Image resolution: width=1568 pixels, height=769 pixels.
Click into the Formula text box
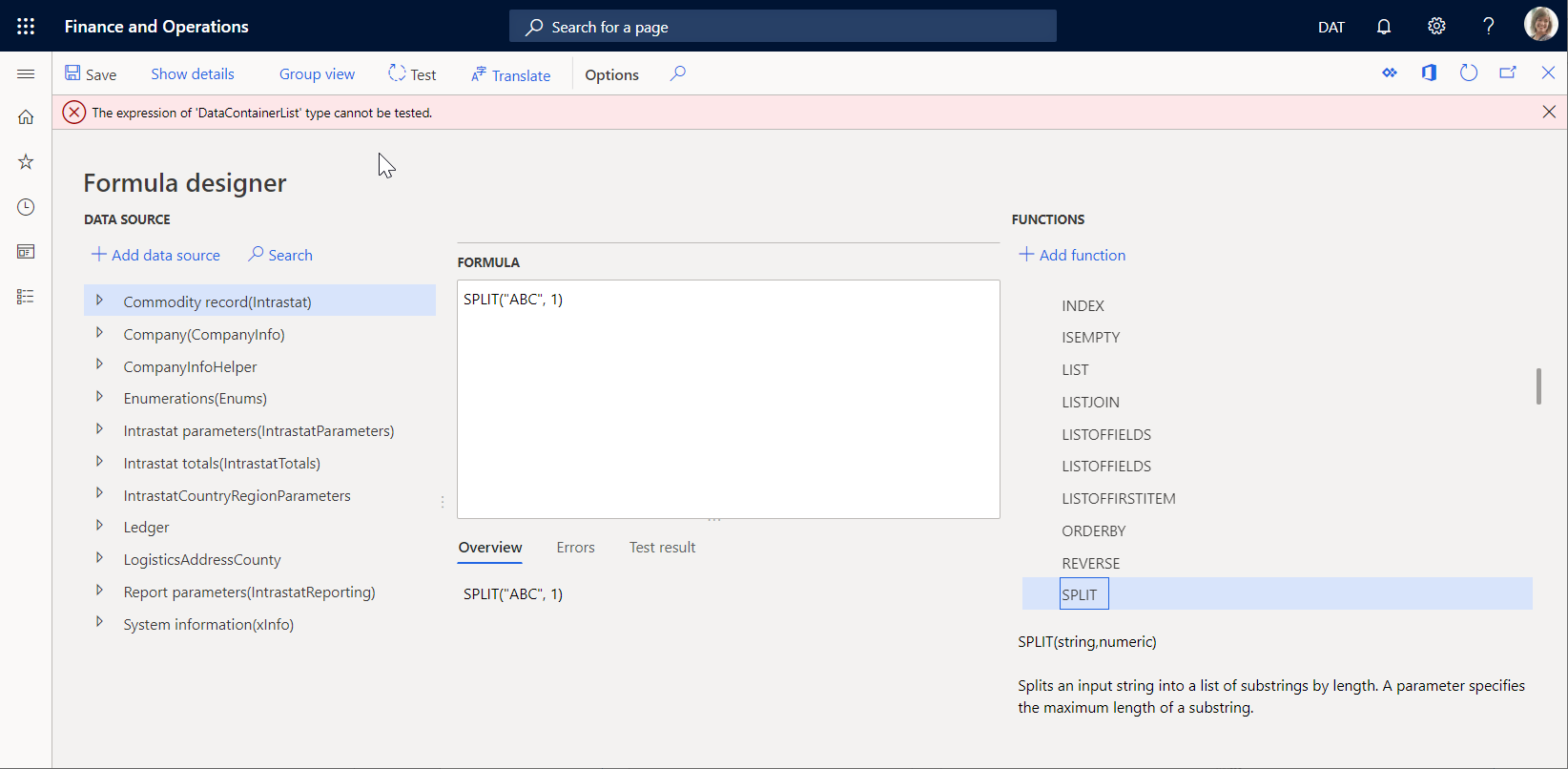(x=728, y=401)
